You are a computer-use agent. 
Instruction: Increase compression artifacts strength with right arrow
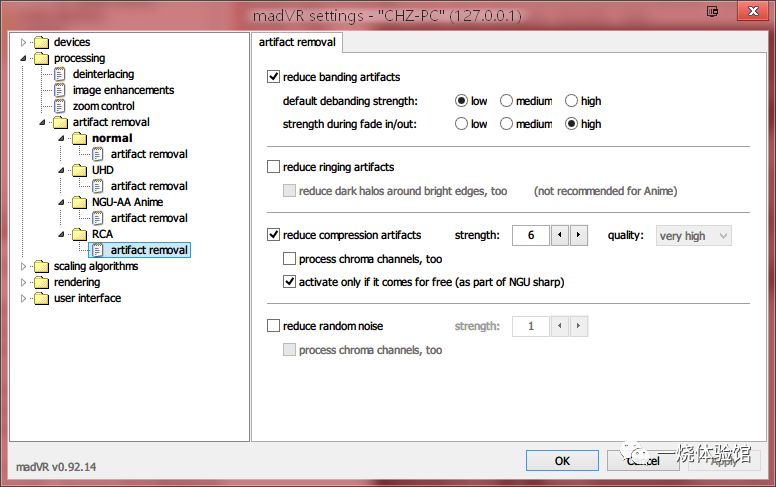tap(578, 236)
